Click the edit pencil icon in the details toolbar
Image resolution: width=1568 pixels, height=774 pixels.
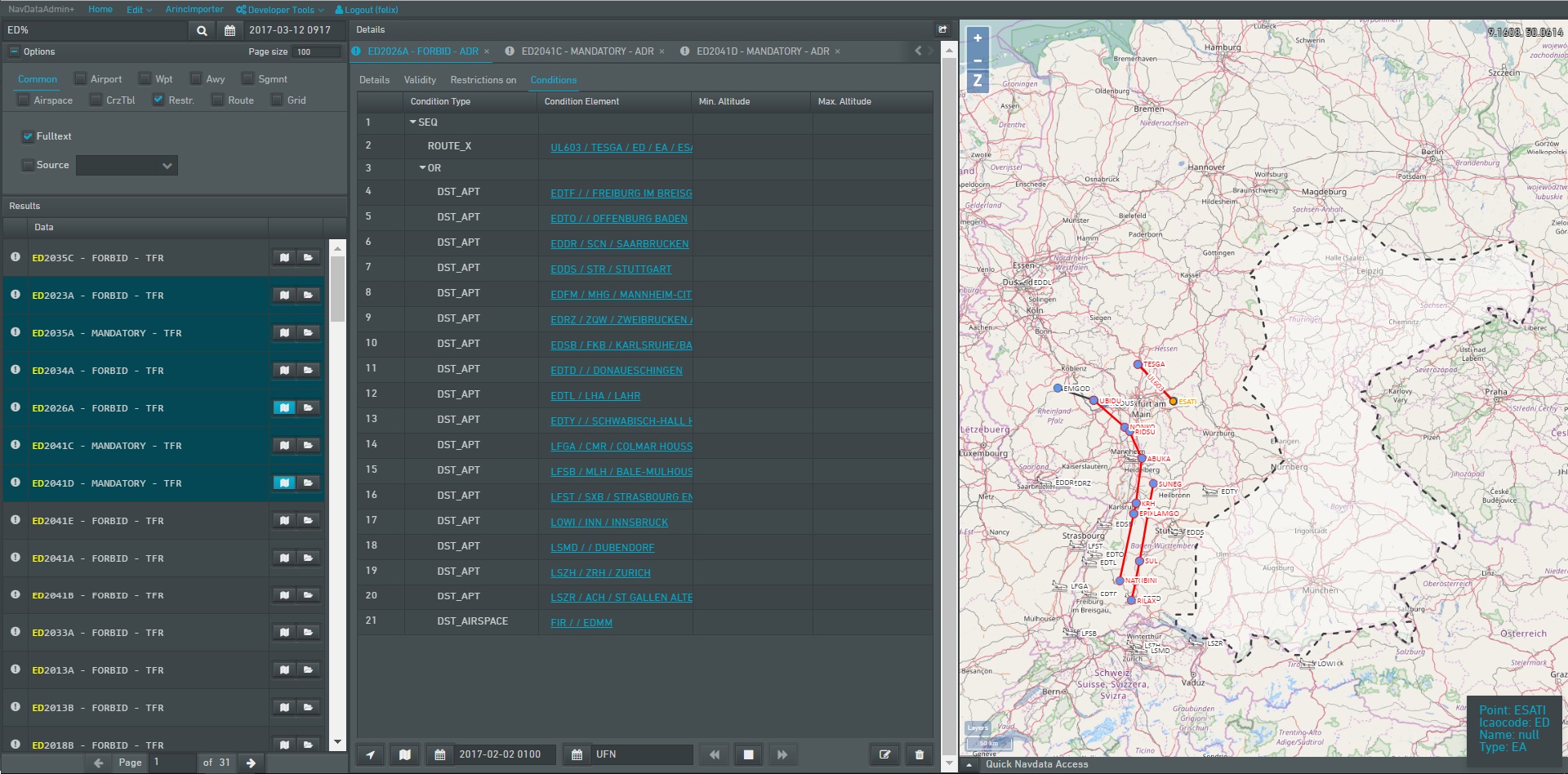pos(884,754)
